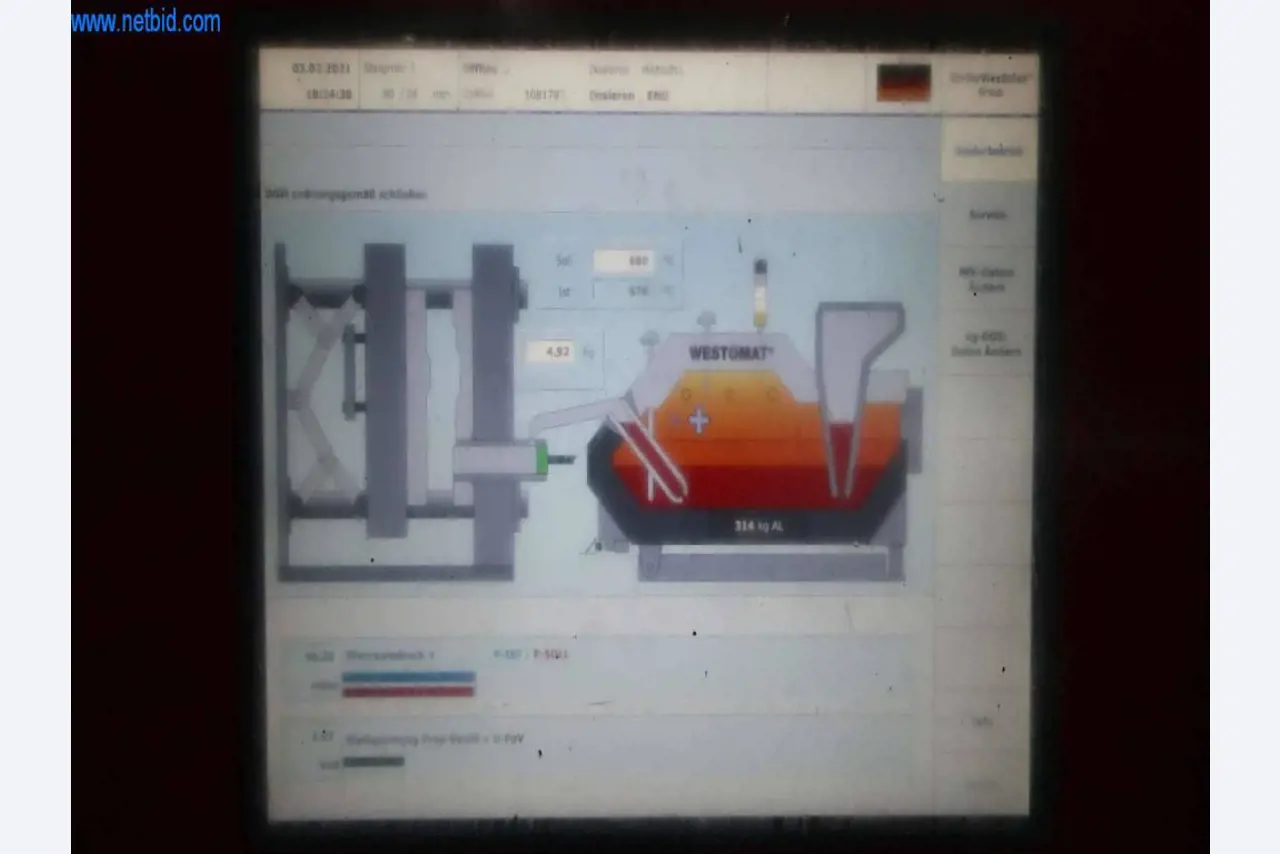Click the StrikoWestofen Group logo button
Viewport: 1280px width, 854px height.
(990, 83)
